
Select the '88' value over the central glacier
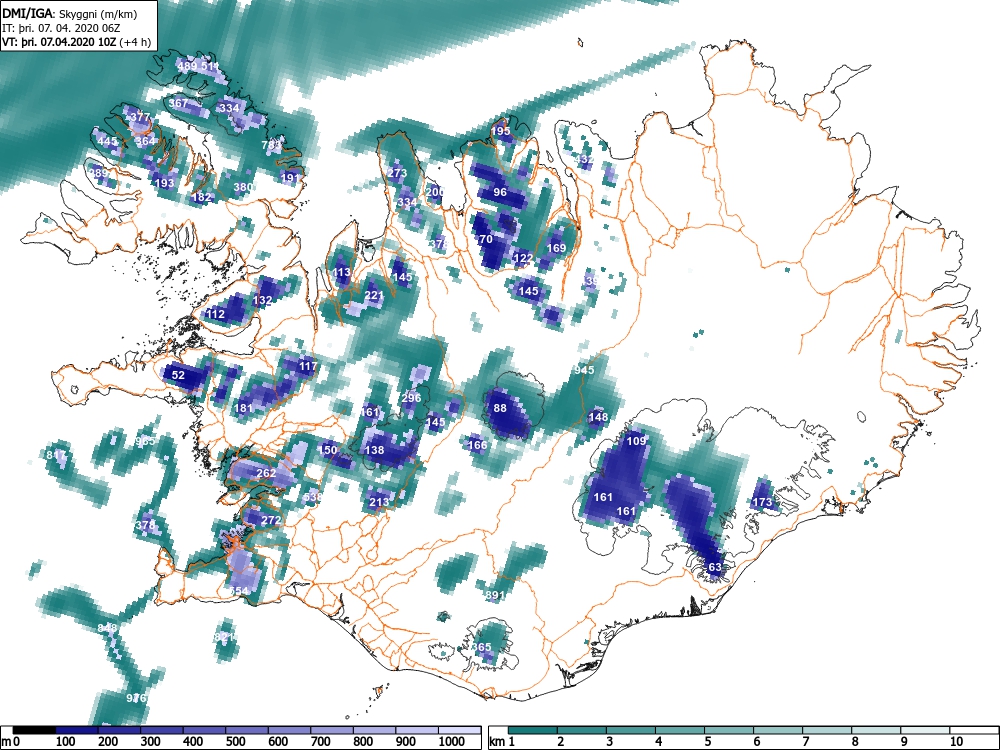500,408
